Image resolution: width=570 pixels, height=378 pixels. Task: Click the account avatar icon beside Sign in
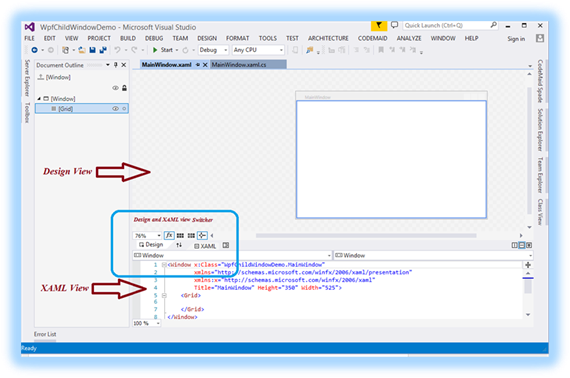tap(540, 38)
